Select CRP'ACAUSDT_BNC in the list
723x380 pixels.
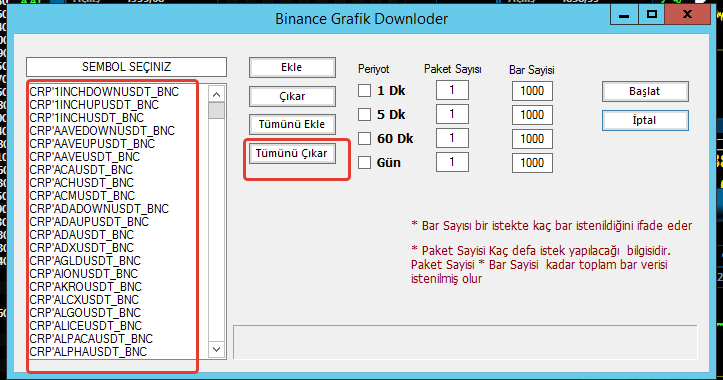(81, 170)
